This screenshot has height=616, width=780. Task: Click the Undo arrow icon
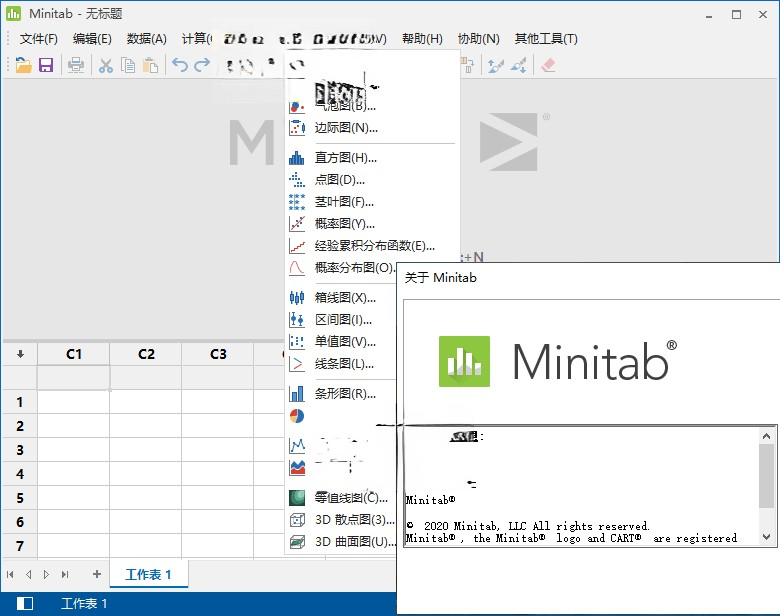click(179, 65)
